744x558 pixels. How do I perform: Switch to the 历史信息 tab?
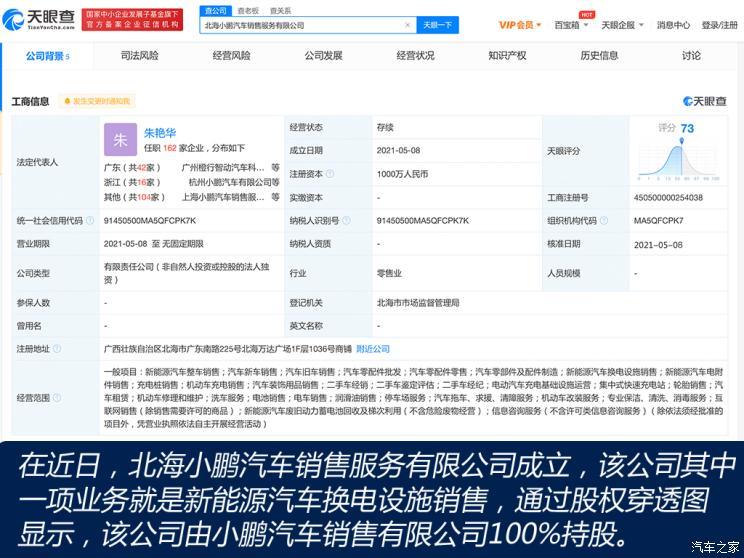[x=599, y=56]
